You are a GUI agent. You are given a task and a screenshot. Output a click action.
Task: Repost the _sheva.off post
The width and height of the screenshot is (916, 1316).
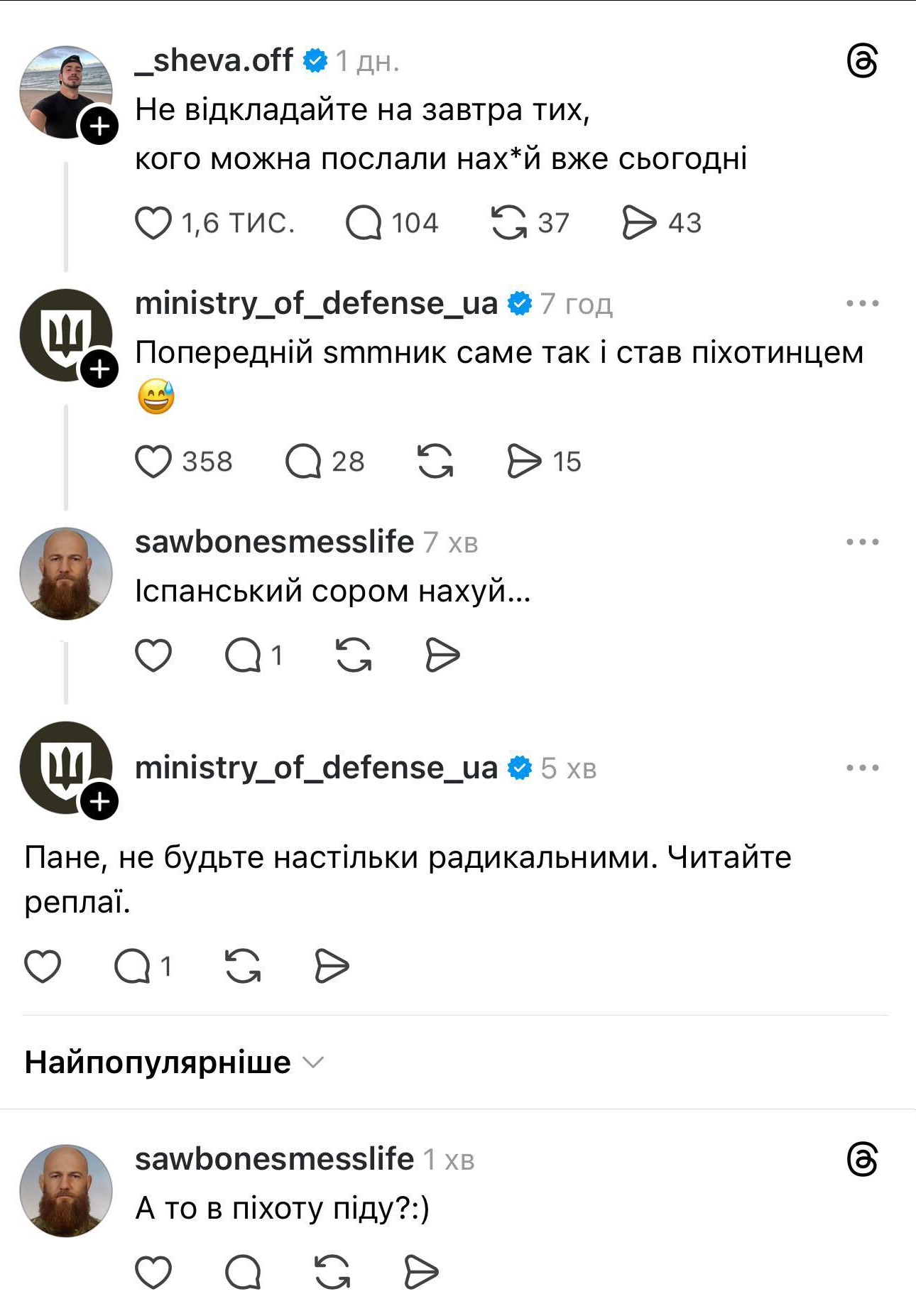509,223
